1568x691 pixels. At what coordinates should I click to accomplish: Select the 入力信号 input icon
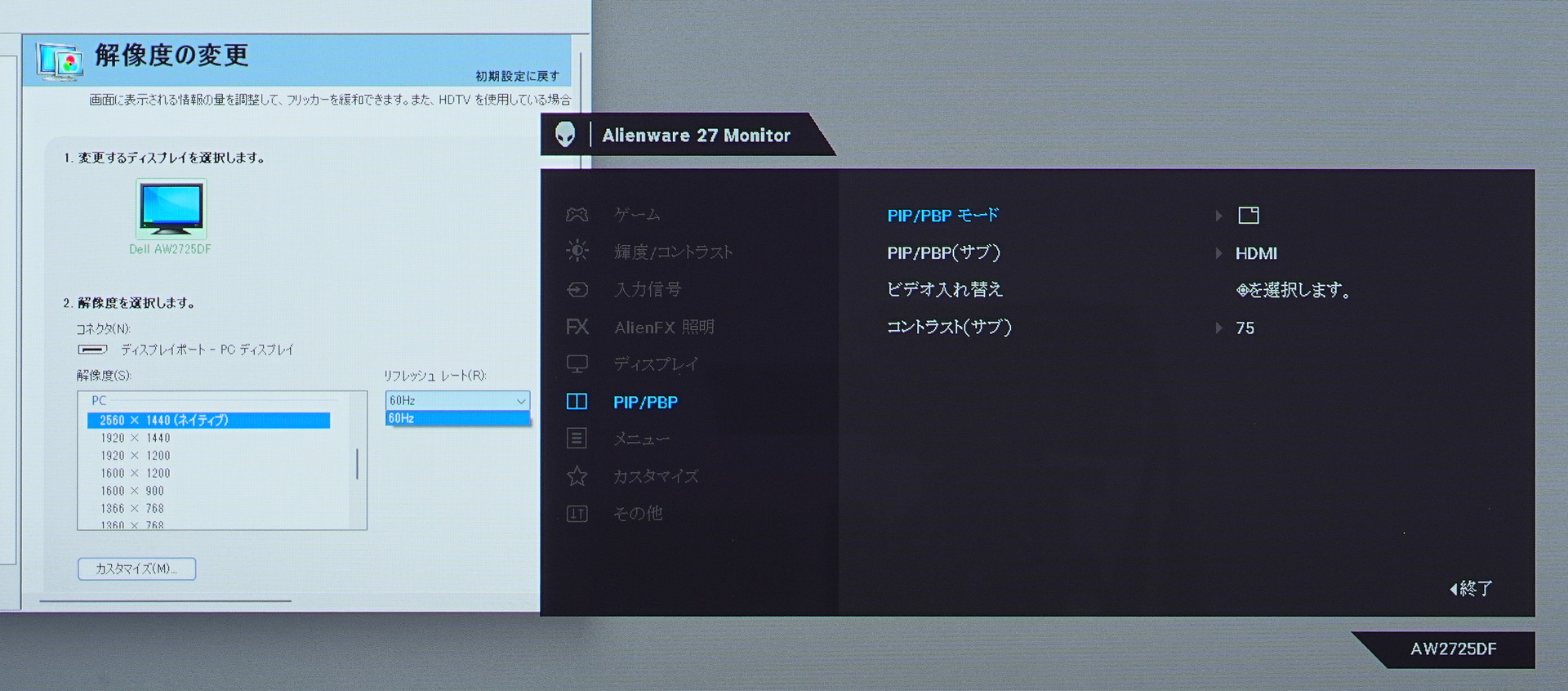[x=577, y=289]
